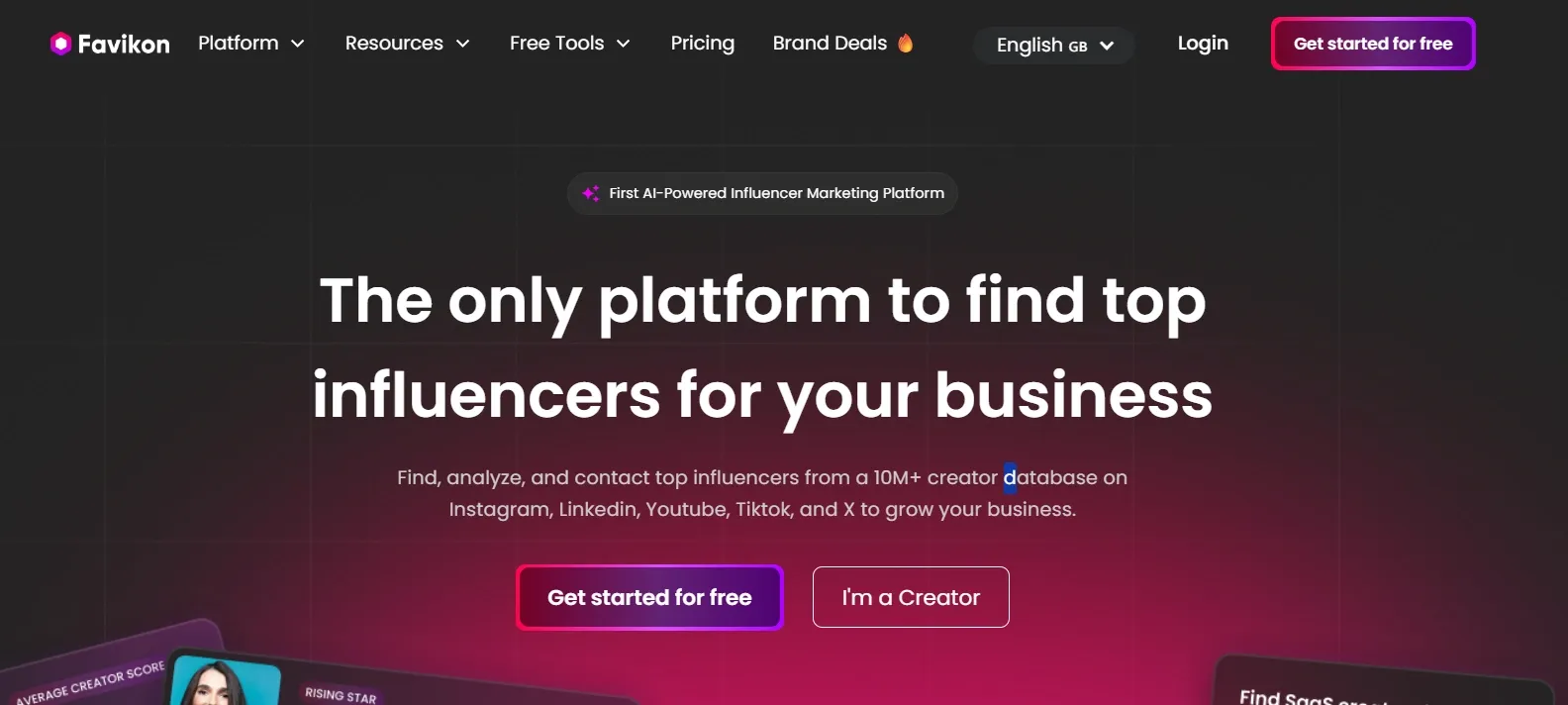Screen dimensions: 1568x705
Task: Open the English GB language selector
Action: (x=1053, y=46)
